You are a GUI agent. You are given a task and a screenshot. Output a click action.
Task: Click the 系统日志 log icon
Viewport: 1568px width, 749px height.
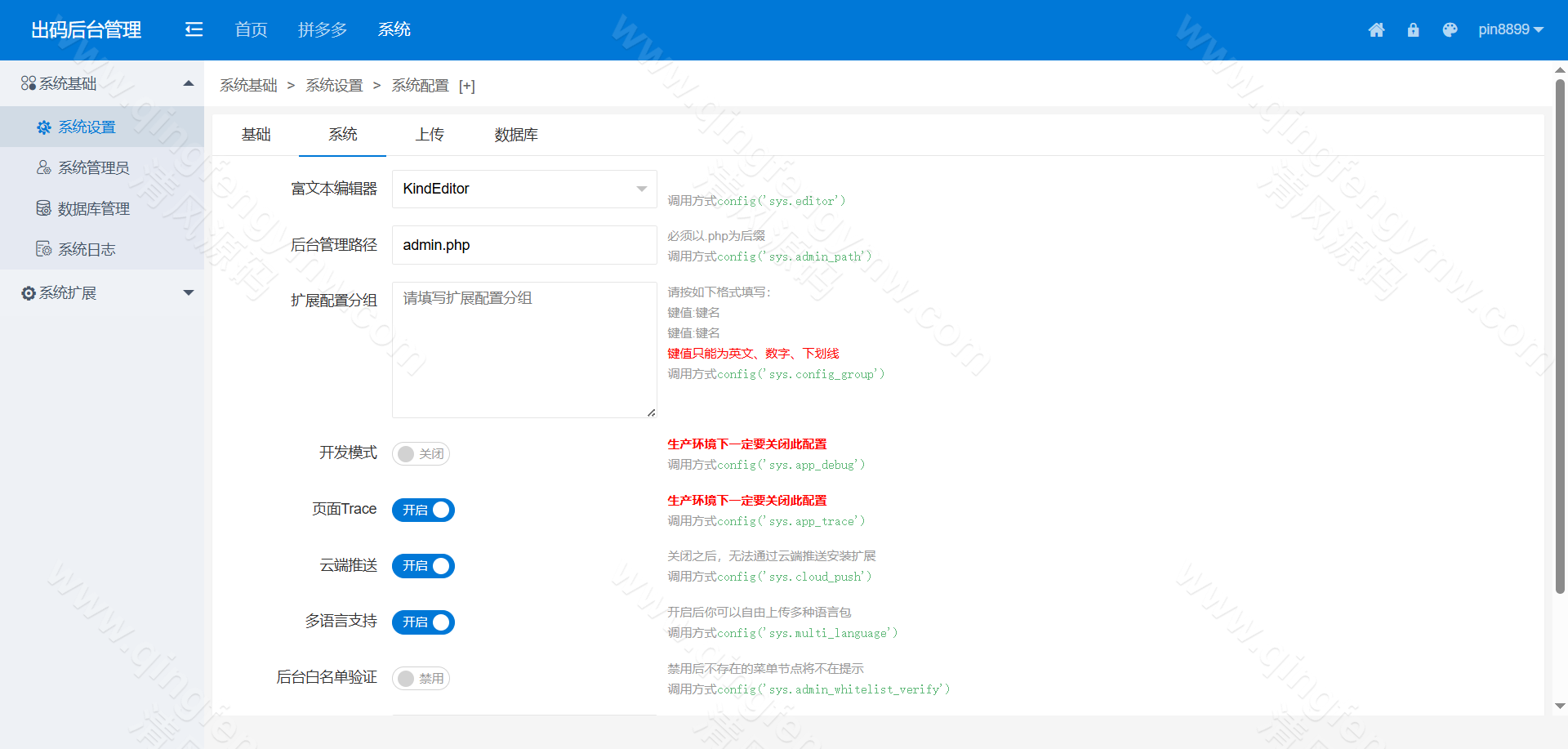[x=44, y=249]
